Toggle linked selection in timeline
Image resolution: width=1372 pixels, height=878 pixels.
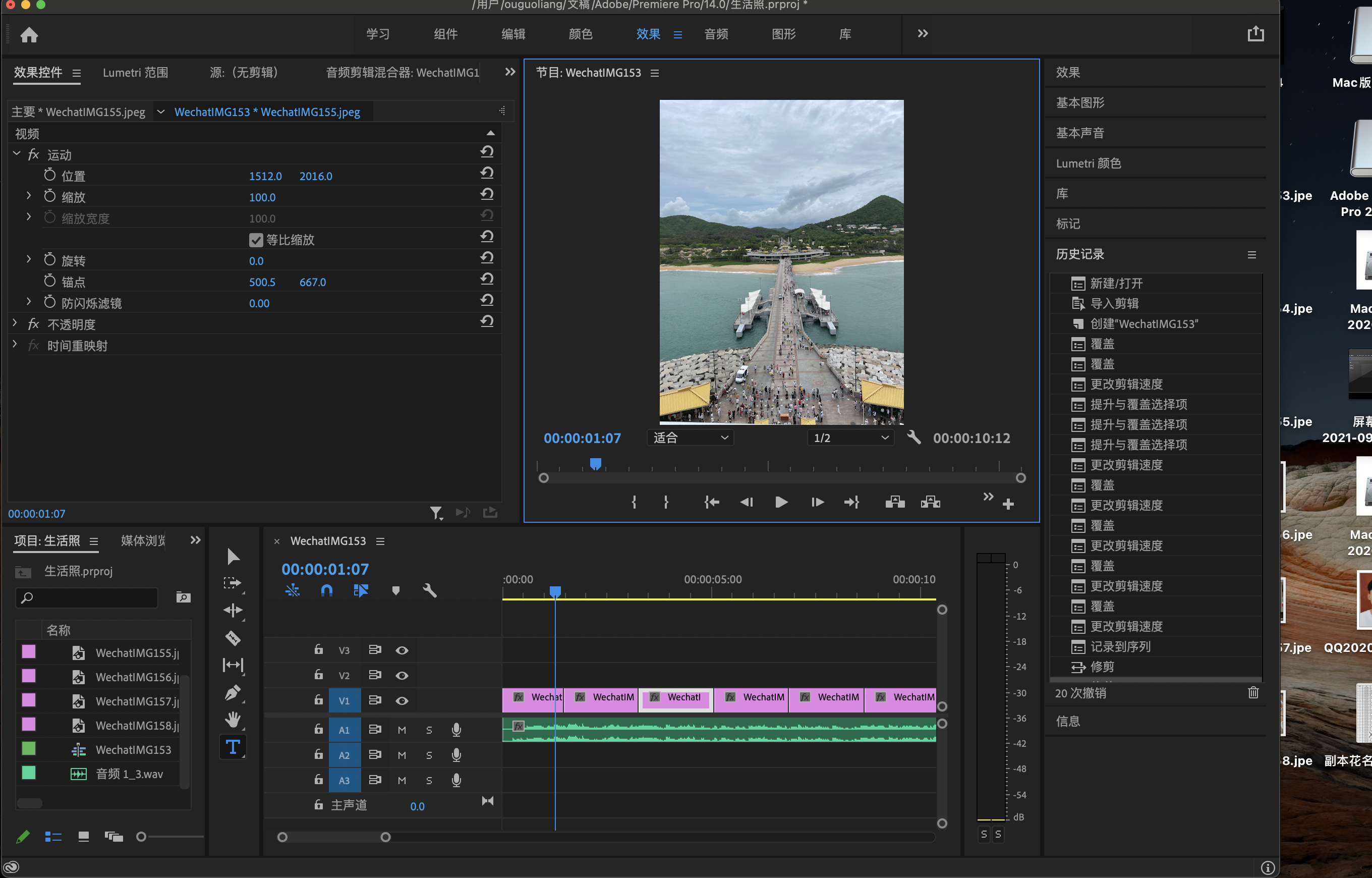pos(361,591)
